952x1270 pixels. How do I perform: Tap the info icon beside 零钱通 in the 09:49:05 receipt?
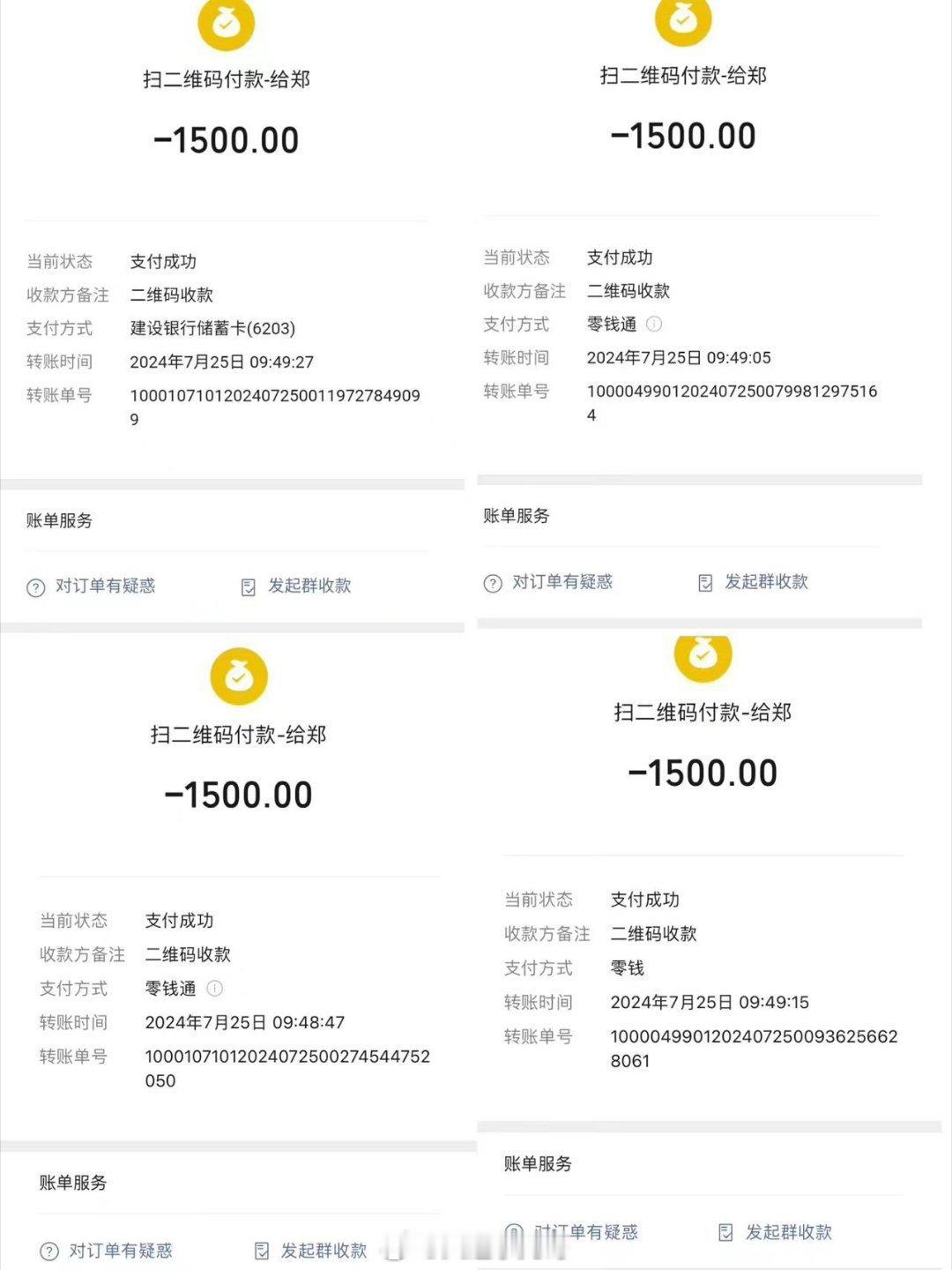[654, 325]
